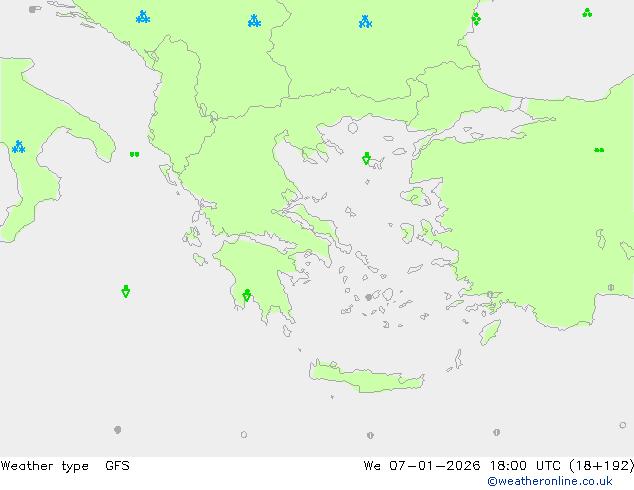Select the grey cloud dot among the Cyclades islands
Image resolution: width=634 pixels, height=490 pixels.
tap(368, 297)
